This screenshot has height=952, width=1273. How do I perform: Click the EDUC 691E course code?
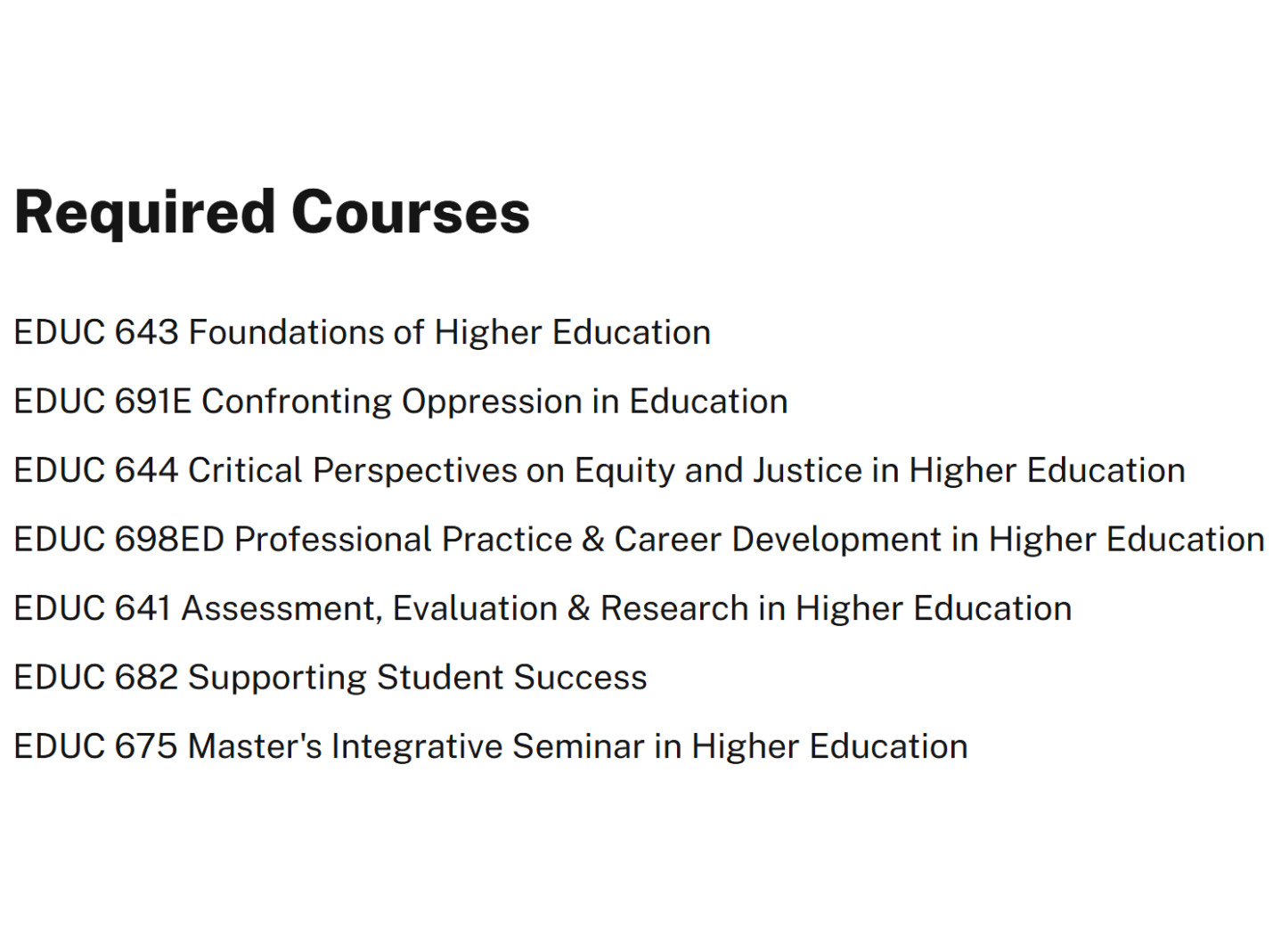coord(102,402)
